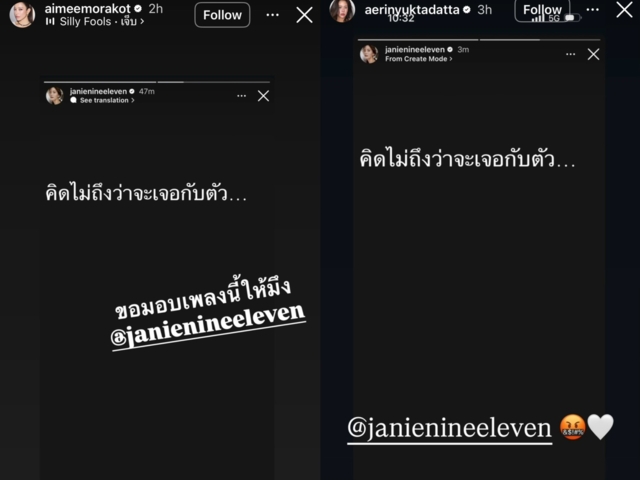The image size is (640, 480).
Task: Tap the @janienineeleven mention with emojis
Action: [x=449, y=429]
